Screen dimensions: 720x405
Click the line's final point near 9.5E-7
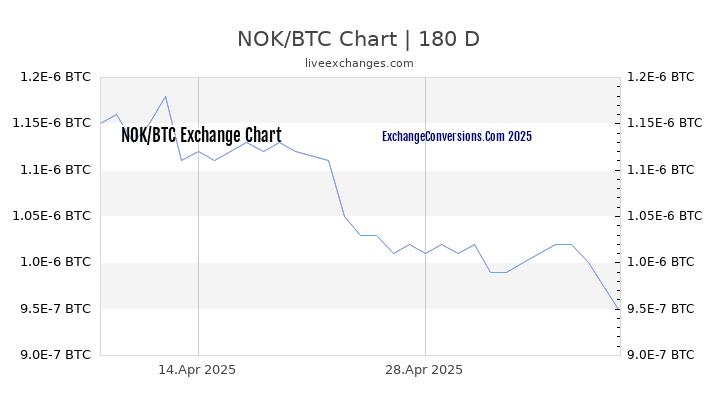pos(619,309)
